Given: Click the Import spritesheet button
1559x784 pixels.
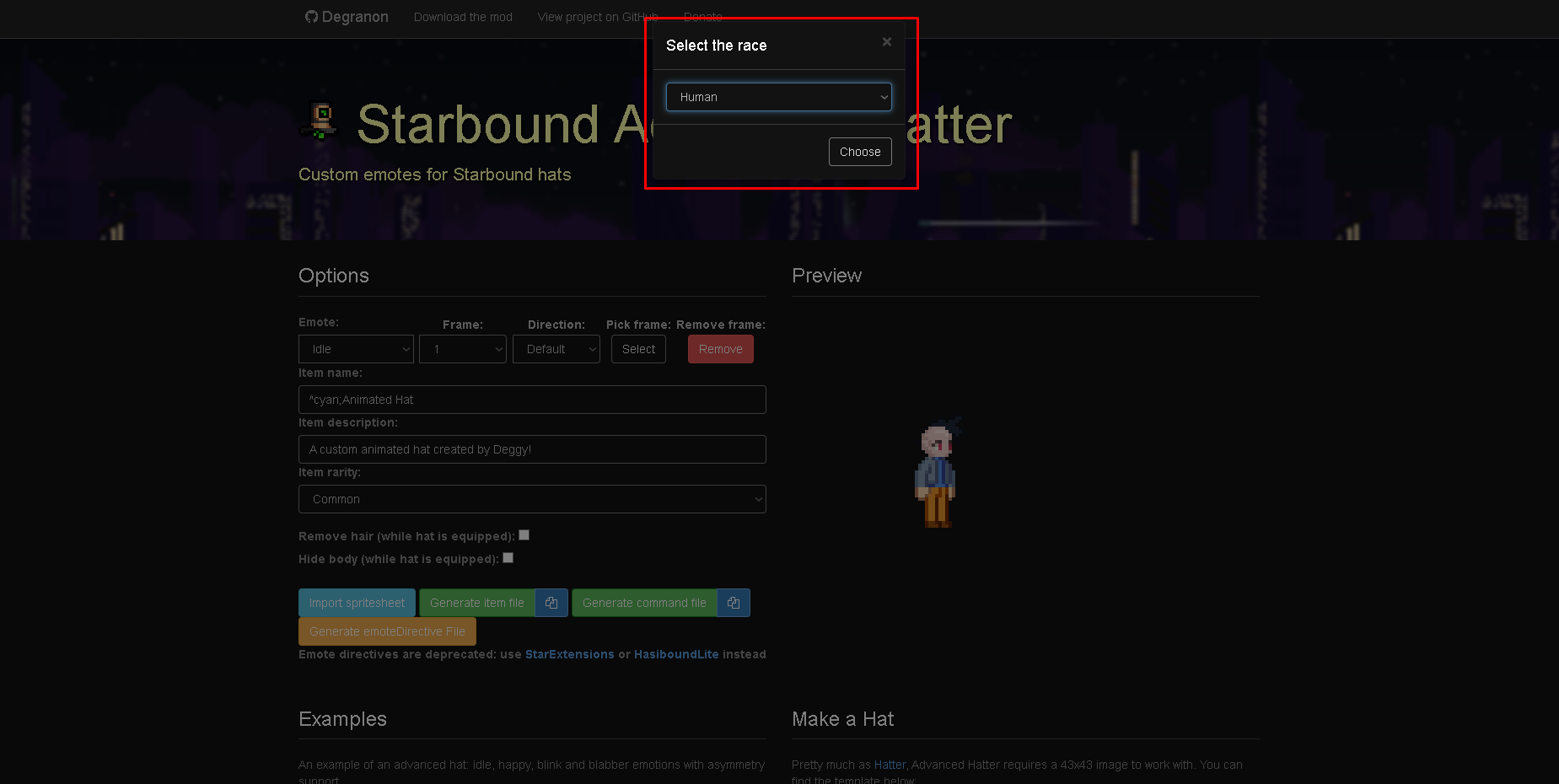Looking at the screenshot, I should click(357, 603).
